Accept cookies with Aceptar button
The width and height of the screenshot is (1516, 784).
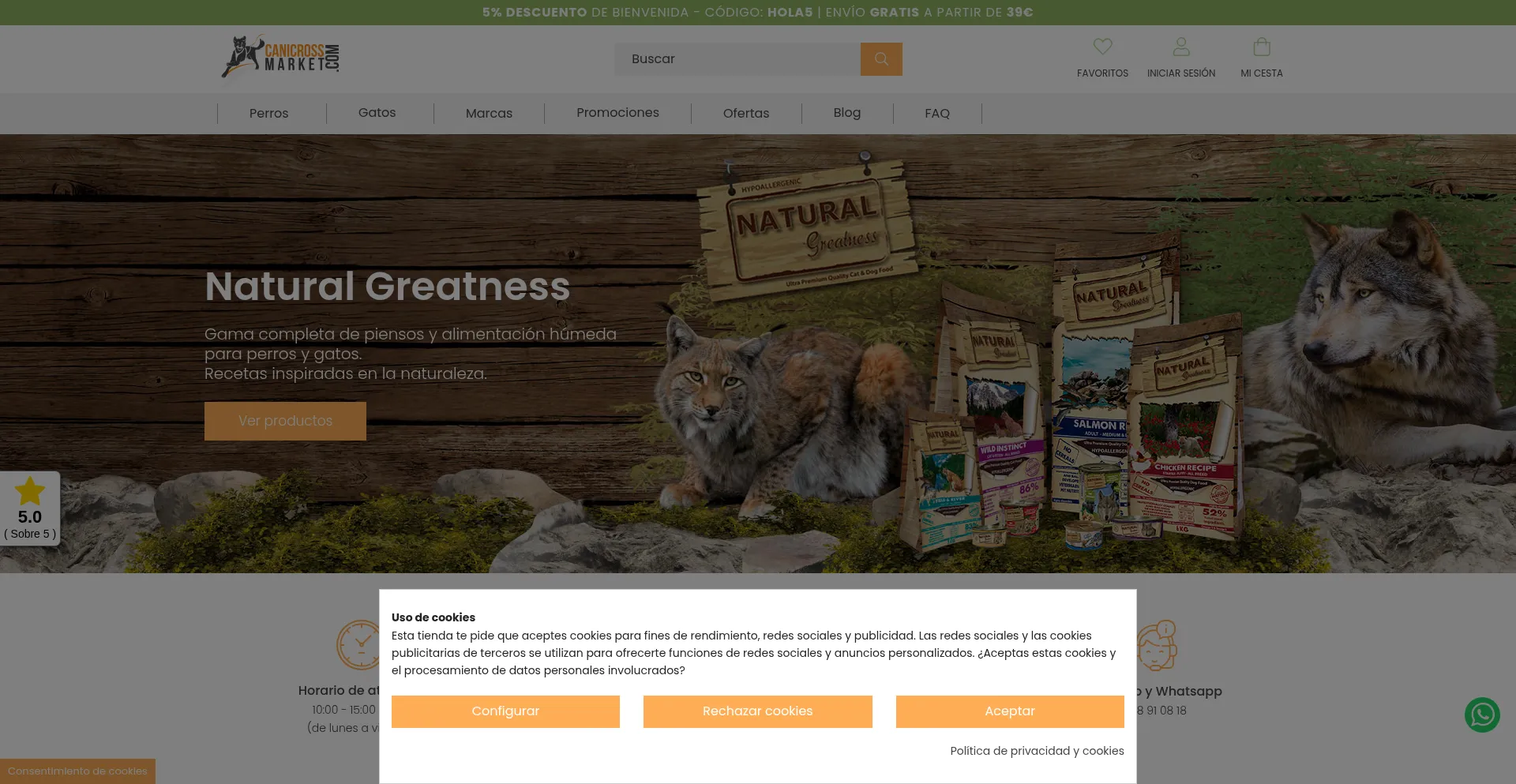(x=1010, y=711)
